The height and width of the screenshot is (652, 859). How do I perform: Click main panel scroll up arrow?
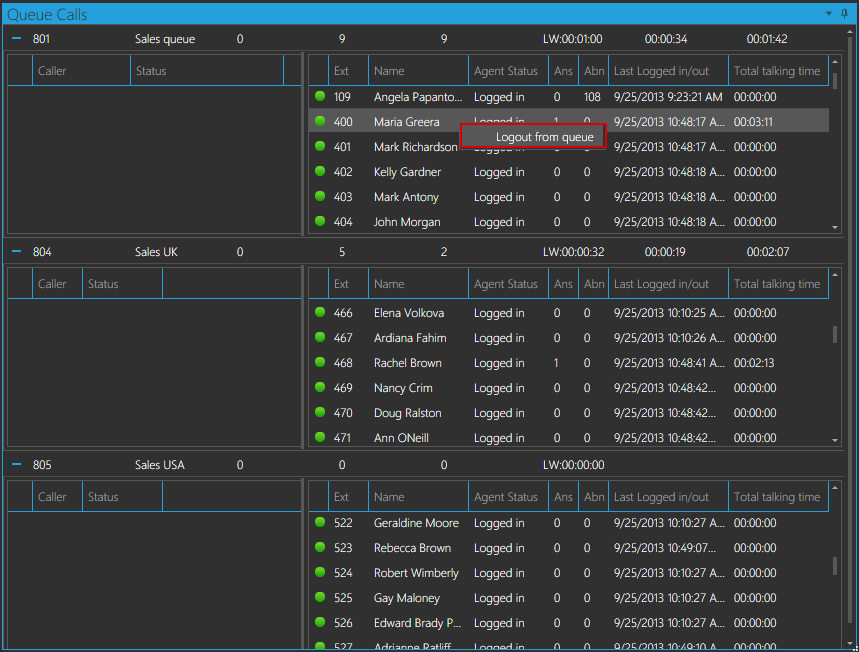(851, 32)
